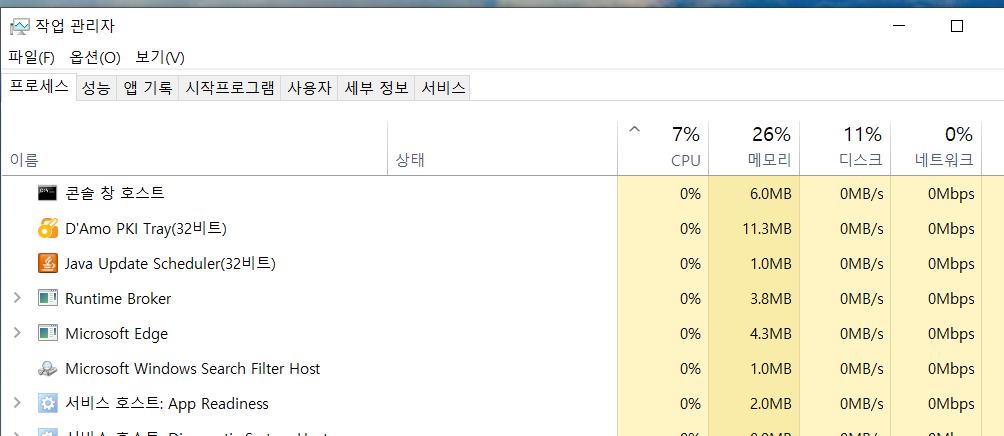Screen dimensions: 1004x436
Task: Maximize the 작업 관리자 window
Action: 957,26
